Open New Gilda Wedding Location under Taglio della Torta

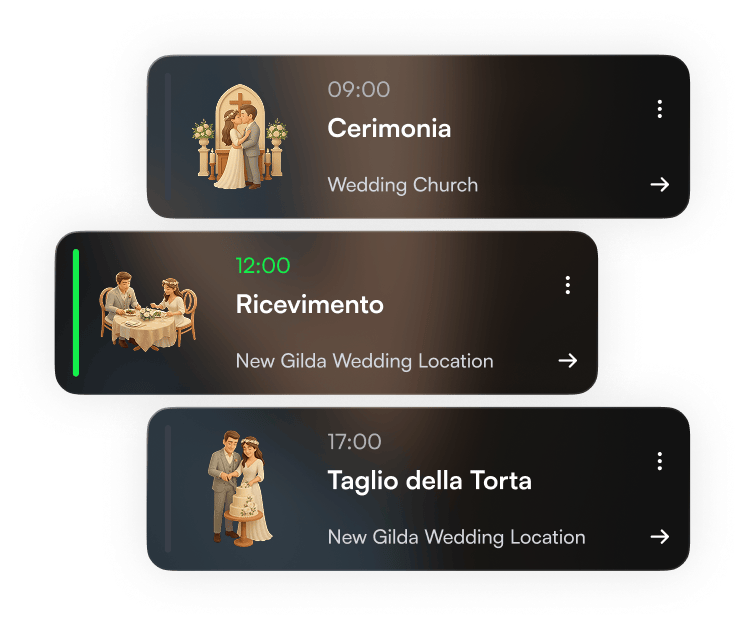pyautogui.click(x=456, y=537)
